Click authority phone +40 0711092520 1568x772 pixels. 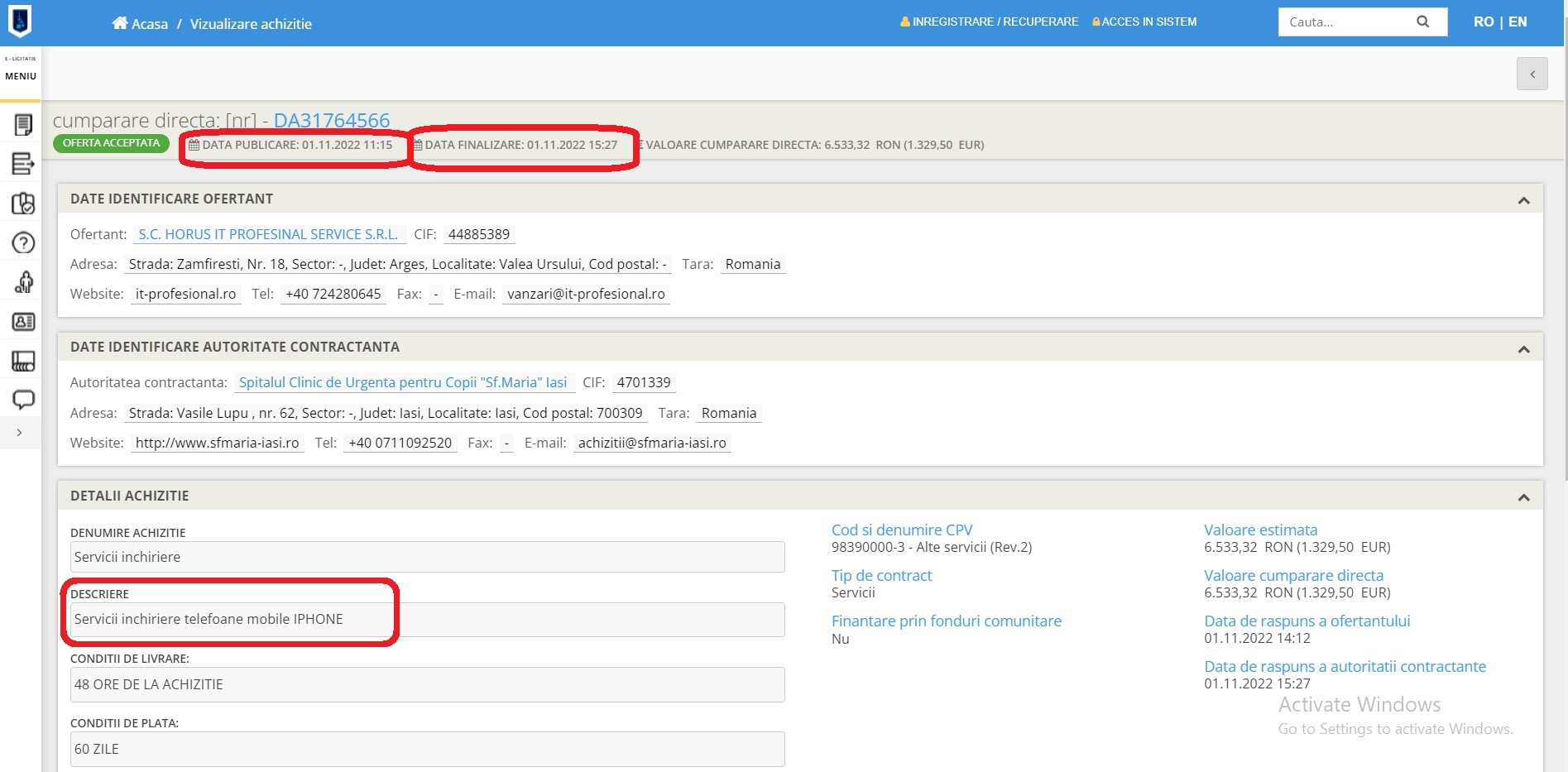[x=400, y=443]
